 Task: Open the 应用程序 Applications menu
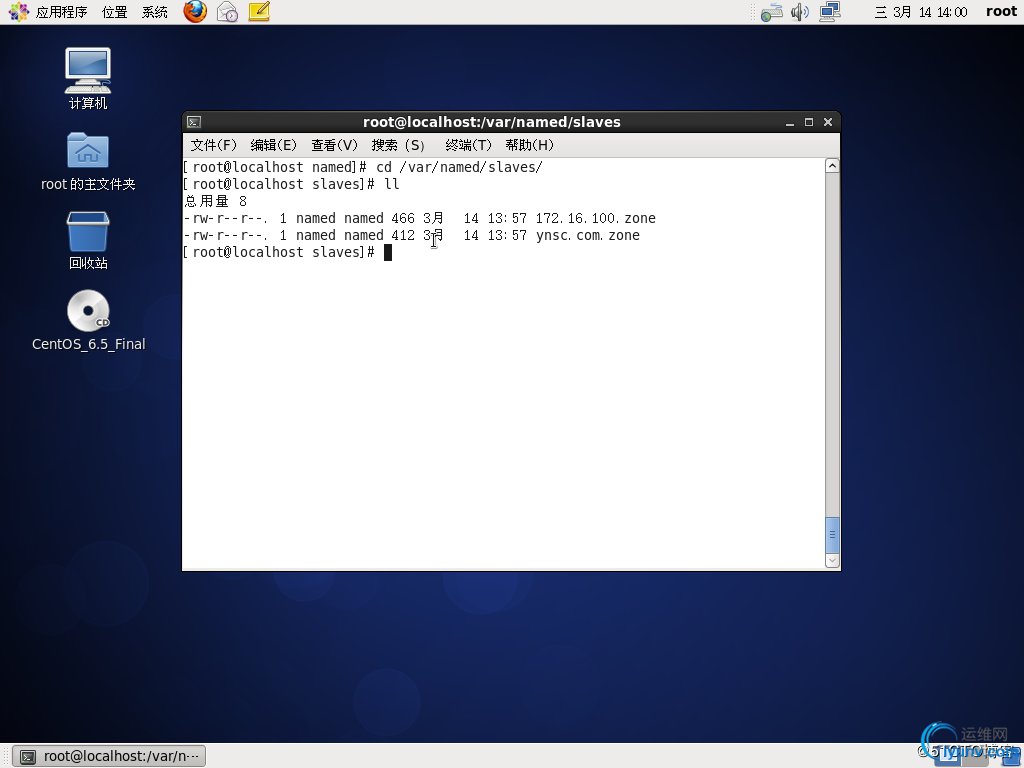point(61,12)
